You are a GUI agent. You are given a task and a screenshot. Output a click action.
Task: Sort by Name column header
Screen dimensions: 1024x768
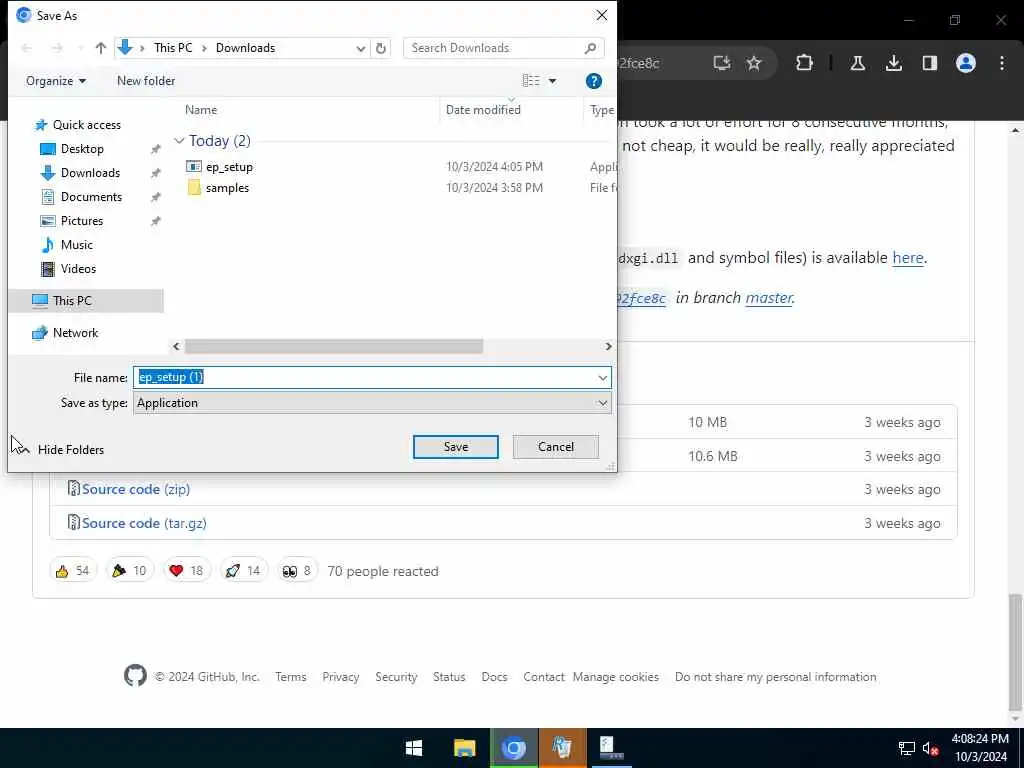201,110
